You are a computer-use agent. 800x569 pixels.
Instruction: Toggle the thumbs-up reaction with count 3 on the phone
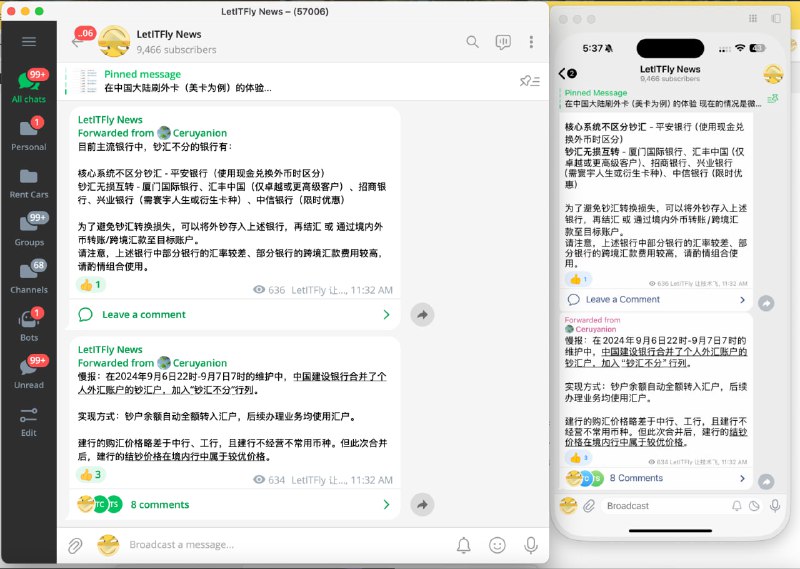click(x=578, y=458)
